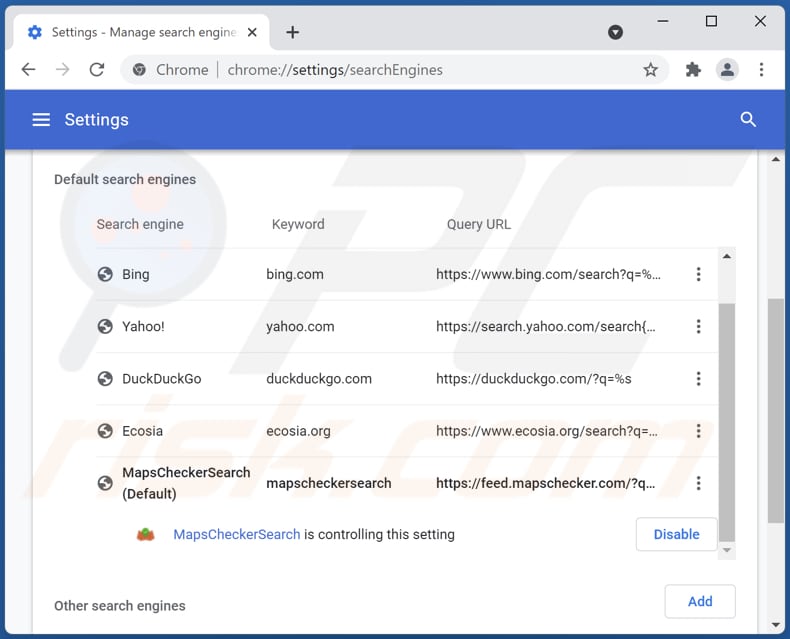
Task: Click the Yahoo! search engine name
Action: click(143, 327)
